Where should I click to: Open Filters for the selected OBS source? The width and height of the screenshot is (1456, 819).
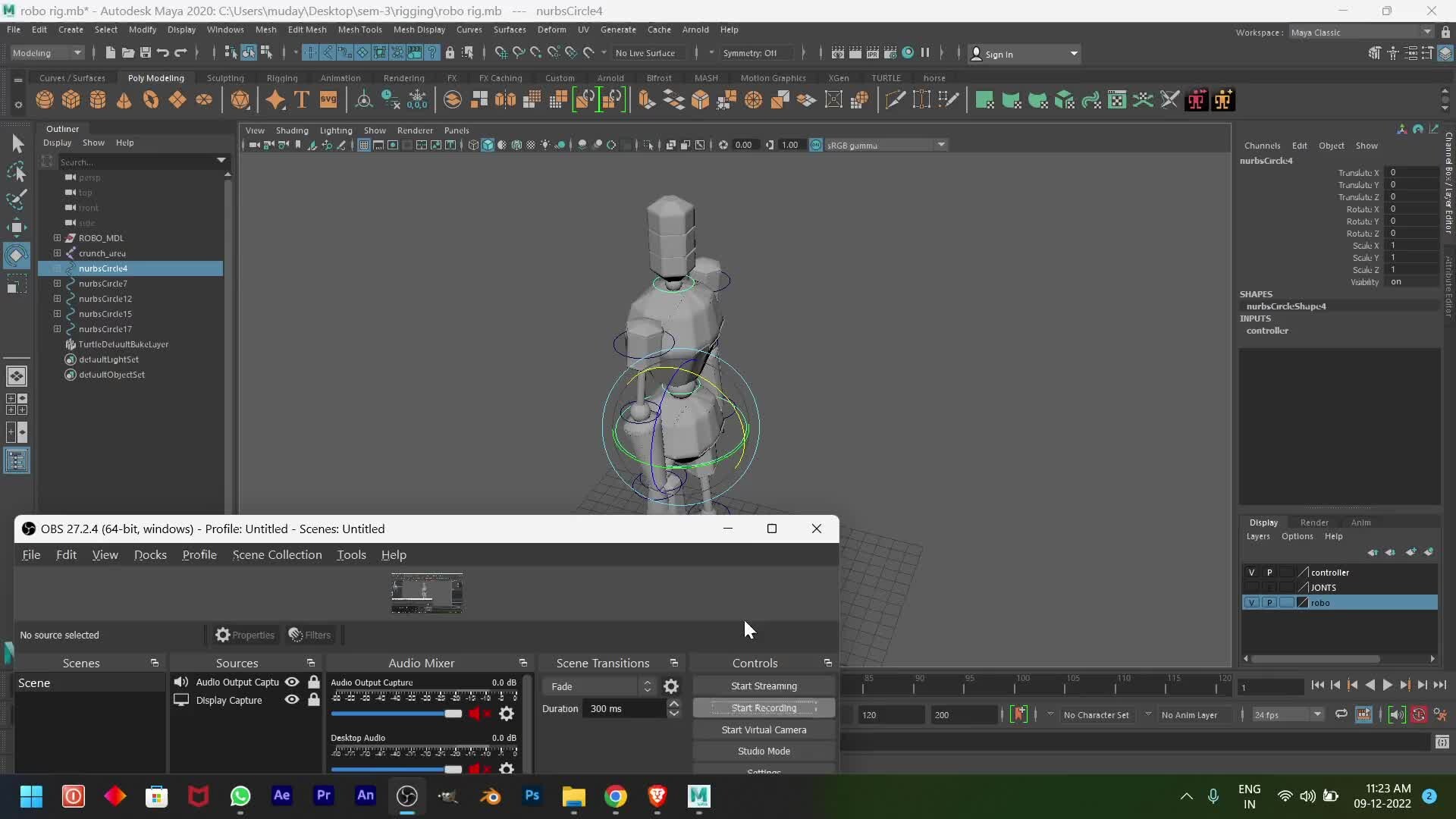[x=309, y=635]
